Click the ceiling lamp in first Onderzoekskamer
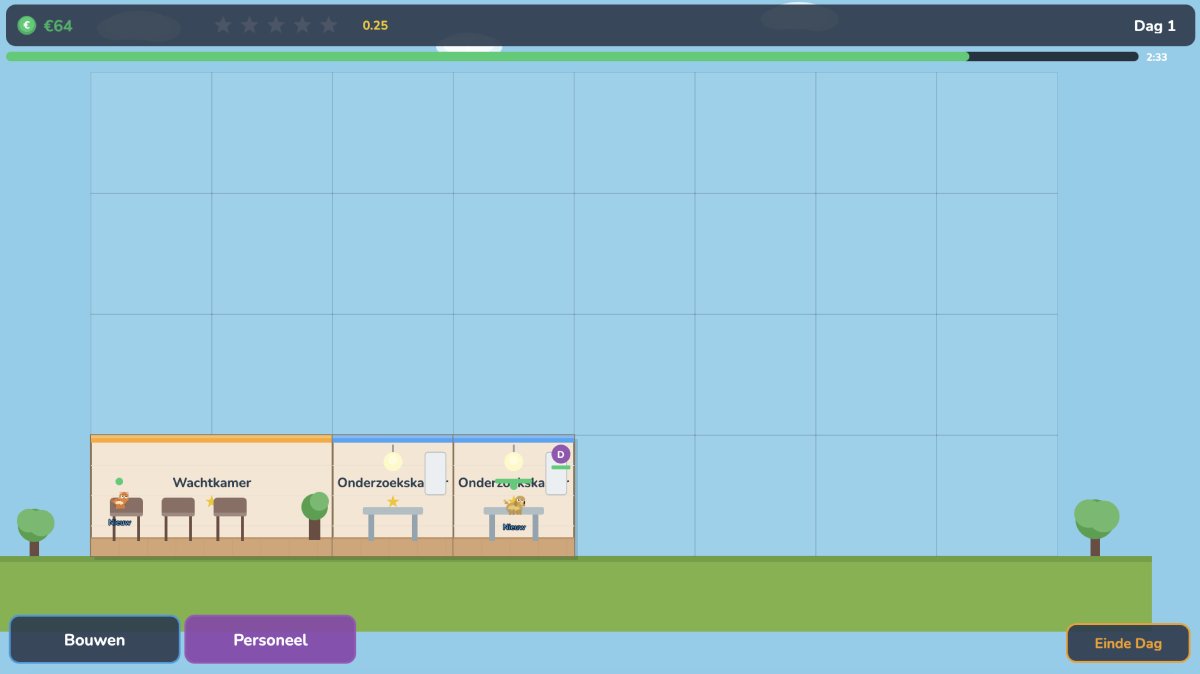 click(393, 460)
